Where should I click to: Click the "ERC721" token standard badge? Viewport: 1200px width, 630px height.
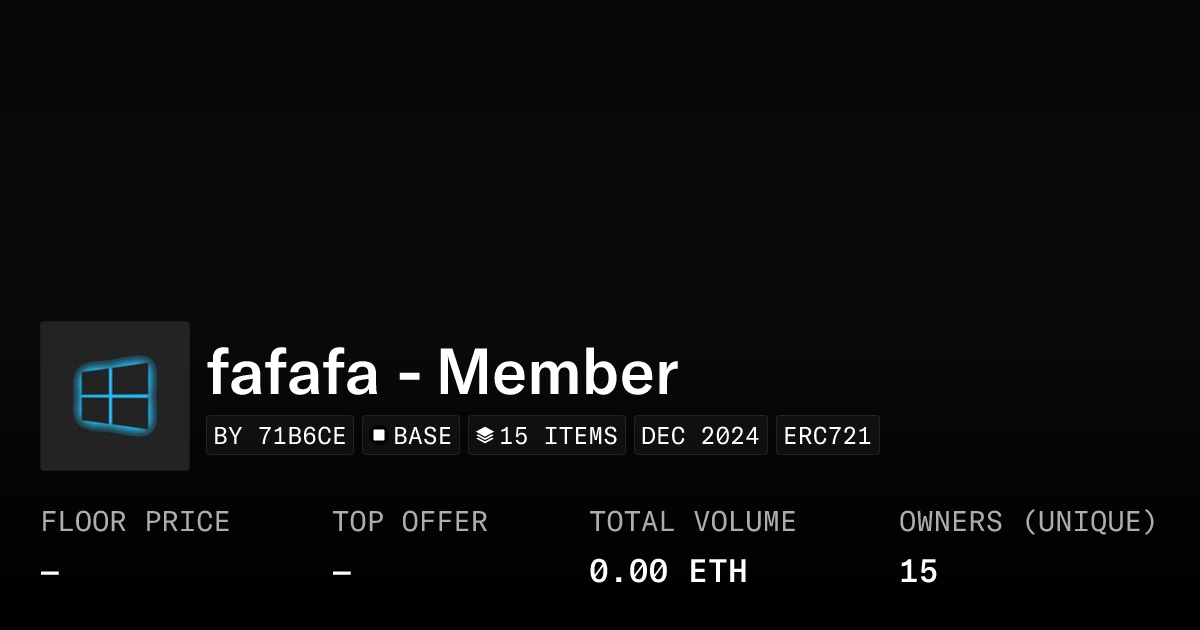click(827, 436)
